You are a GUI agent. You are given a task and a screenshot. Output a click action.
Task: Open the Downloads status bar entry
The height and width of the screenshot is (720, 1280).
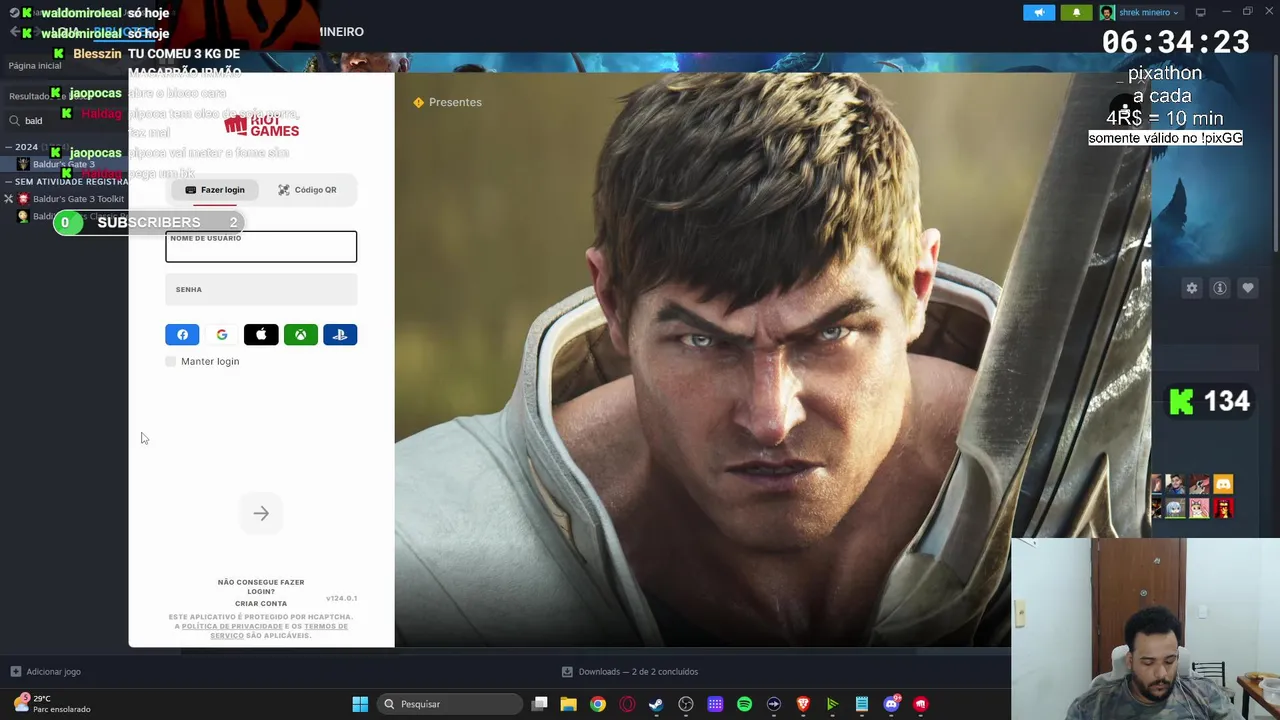tap(630, 672)
